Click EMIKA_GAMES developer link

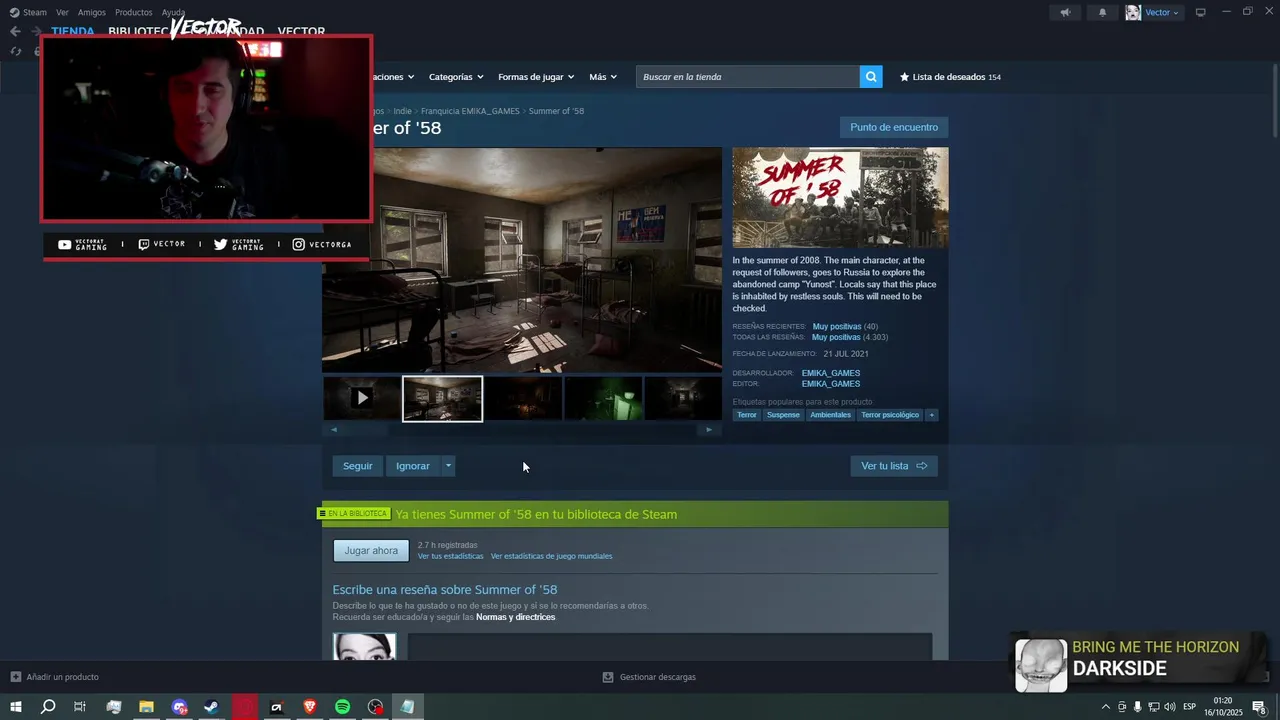pos(831,373)
